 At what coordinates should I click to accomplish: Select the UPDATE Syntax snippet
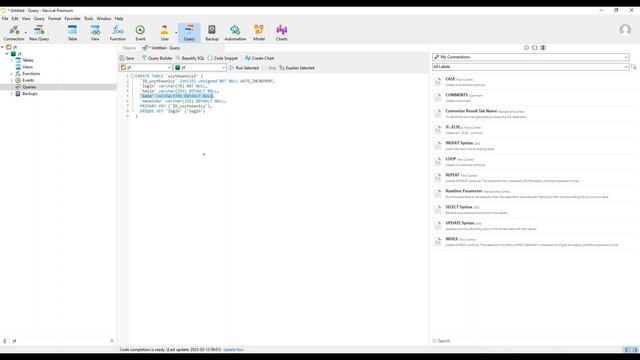tap(535, 226)
